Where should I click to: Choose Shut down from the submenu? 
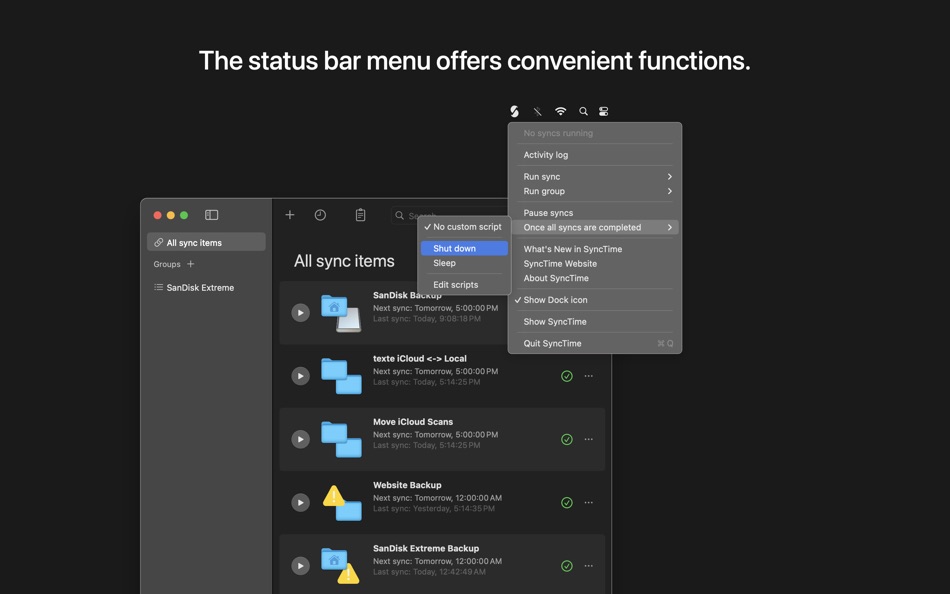pyautogui.click(x=464, y=248)
